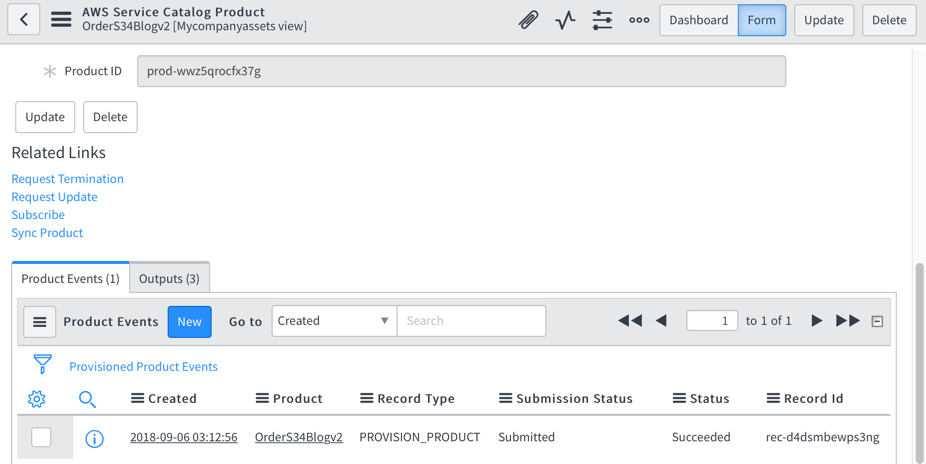Image resolution: width=926 pixels, height=464 pixels.
Task: Open more options three-dots icon
Action: tap(639, 20)
